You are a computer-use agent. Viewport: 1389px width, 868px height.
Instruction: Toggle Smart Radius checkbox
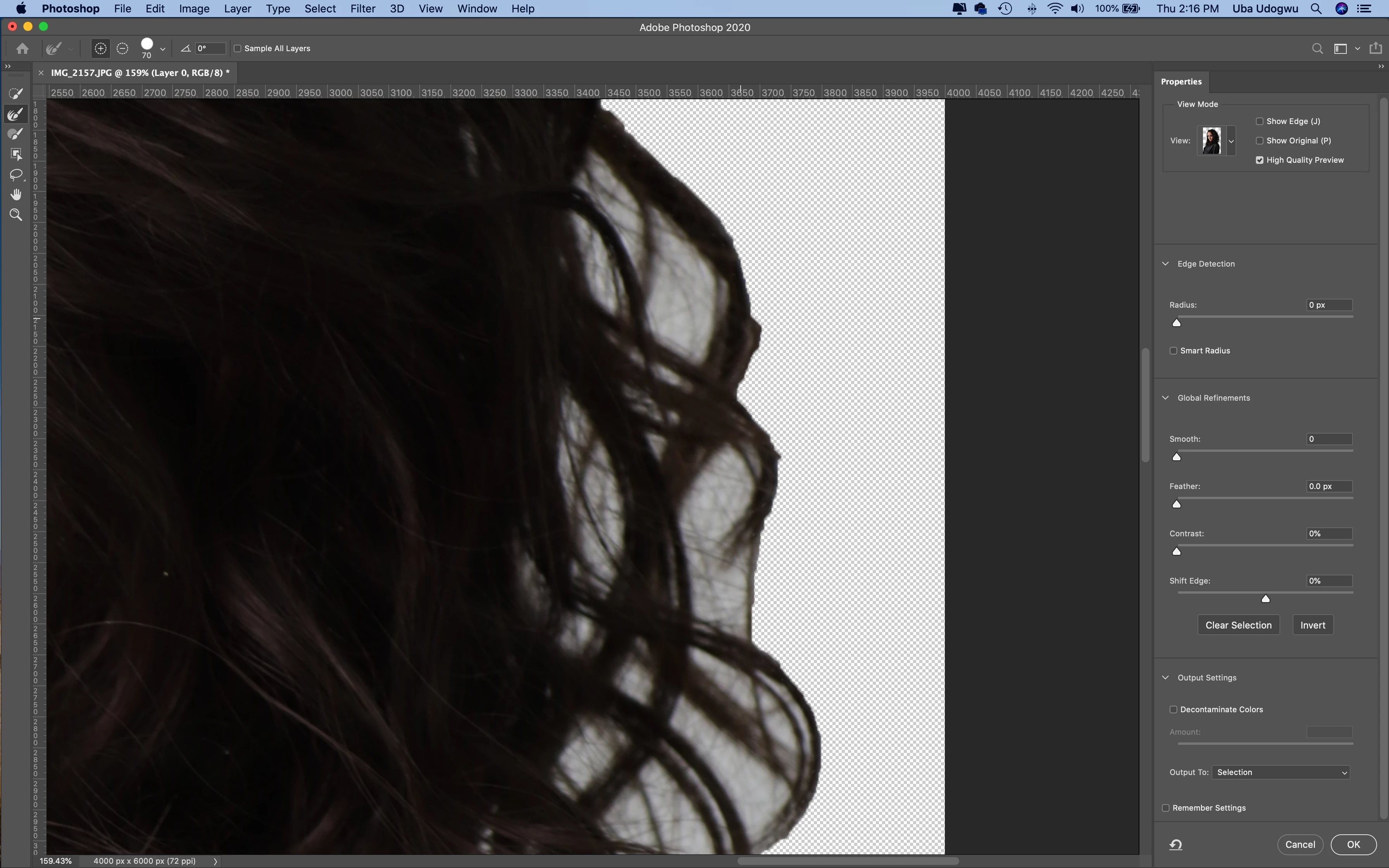pos(1173,351)
